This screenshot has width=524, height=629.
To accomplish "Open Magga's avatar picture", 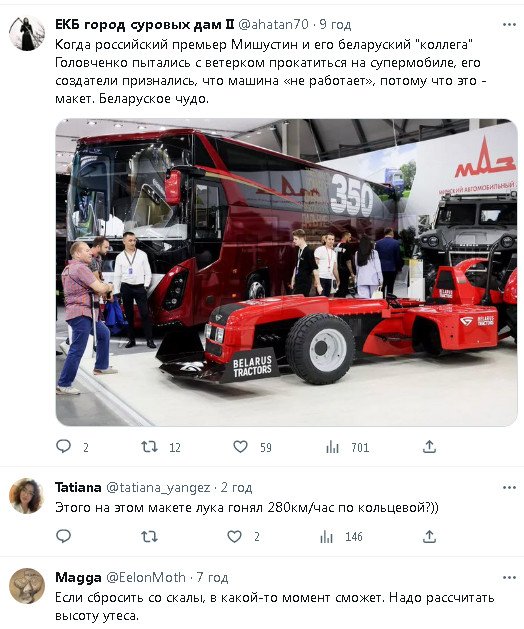I will click(26, 586).
